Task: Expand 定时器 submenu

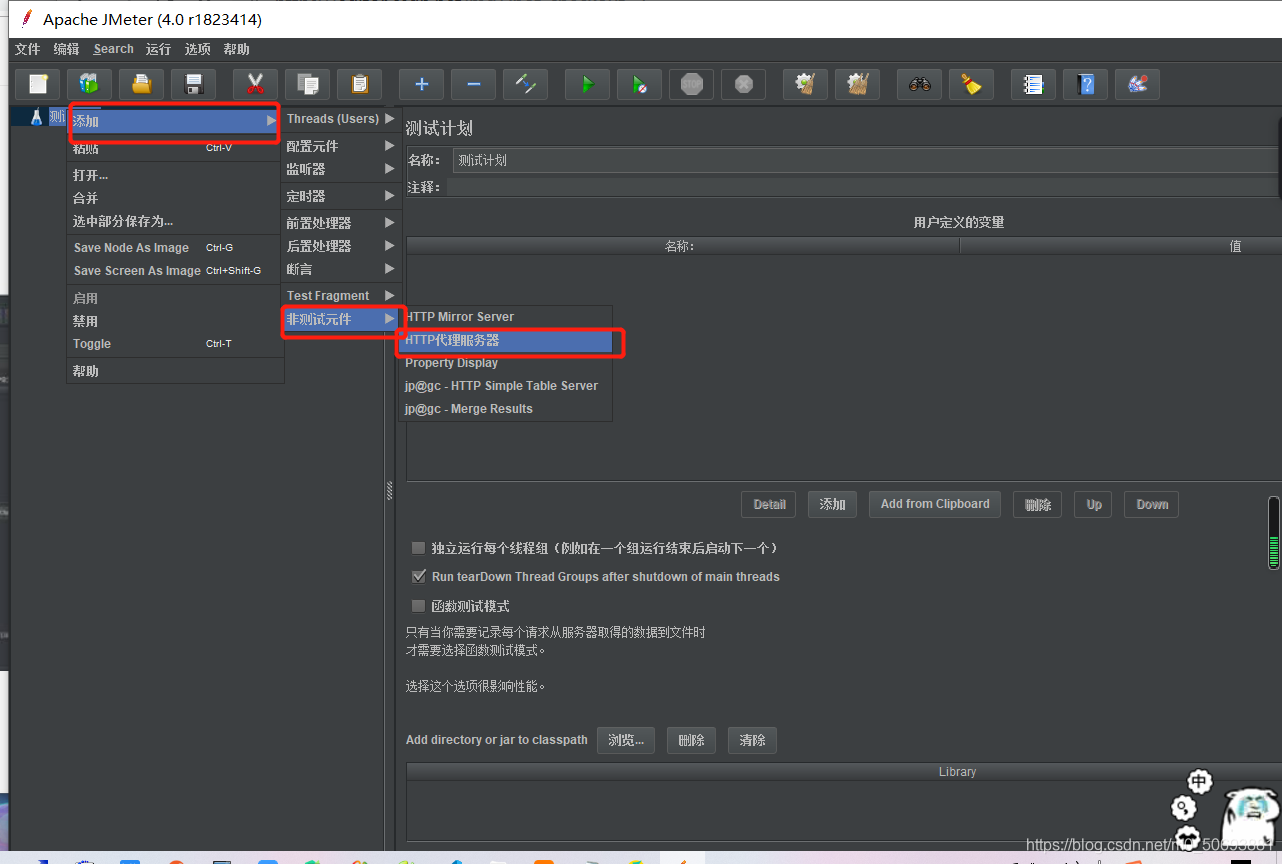Action: tap(340, 196)
